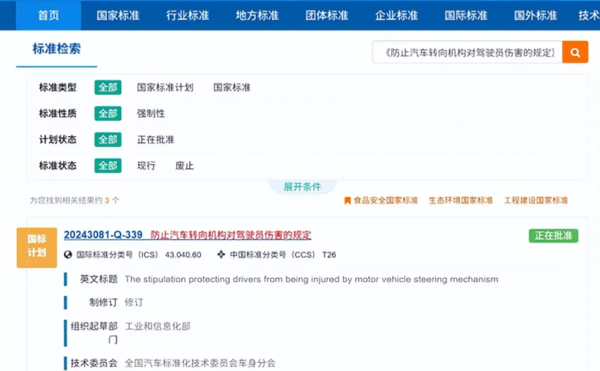Open the 企业标准 navigation tab

pos(396,15)
